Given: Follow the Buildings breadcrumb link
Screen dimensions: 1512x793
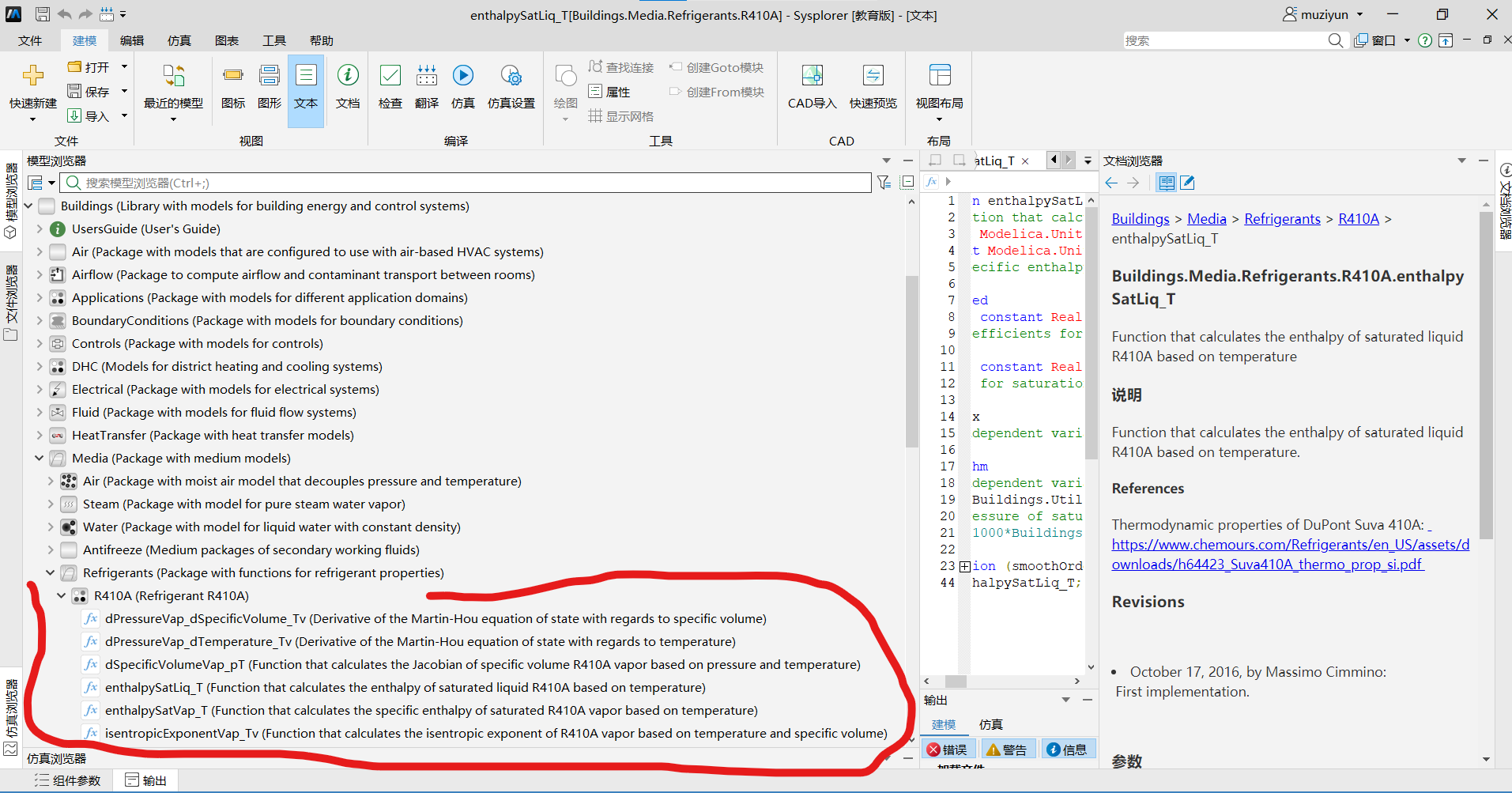Looking at the screenshot, I should [x=1141, y=219].
